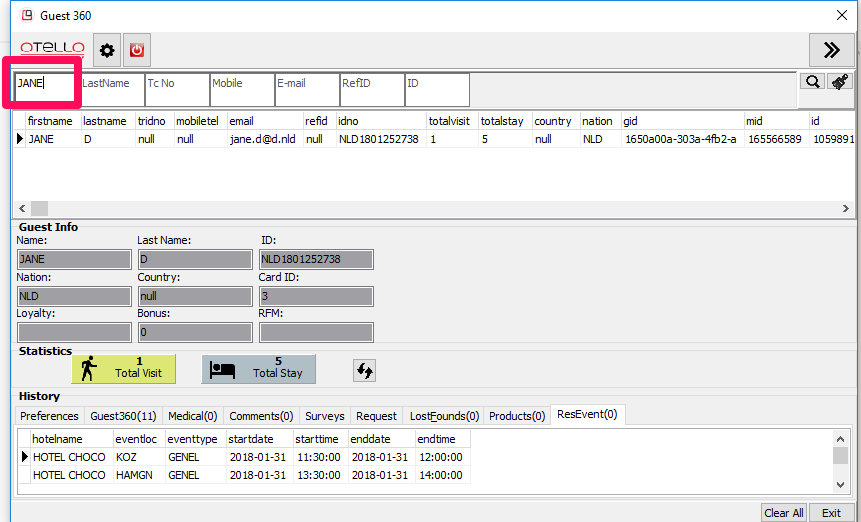Viewport: 861px width, 522px height.
Task: Open the LostFounds(0) tab
Action: pyautogui.click(x=444, y=416)
